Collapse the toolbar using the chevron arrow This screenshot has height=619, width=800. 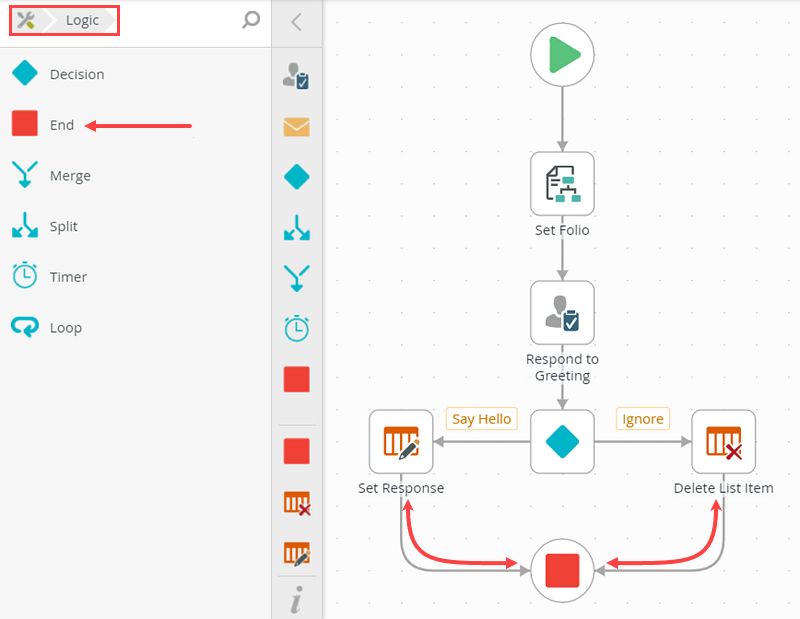(296, 22)
